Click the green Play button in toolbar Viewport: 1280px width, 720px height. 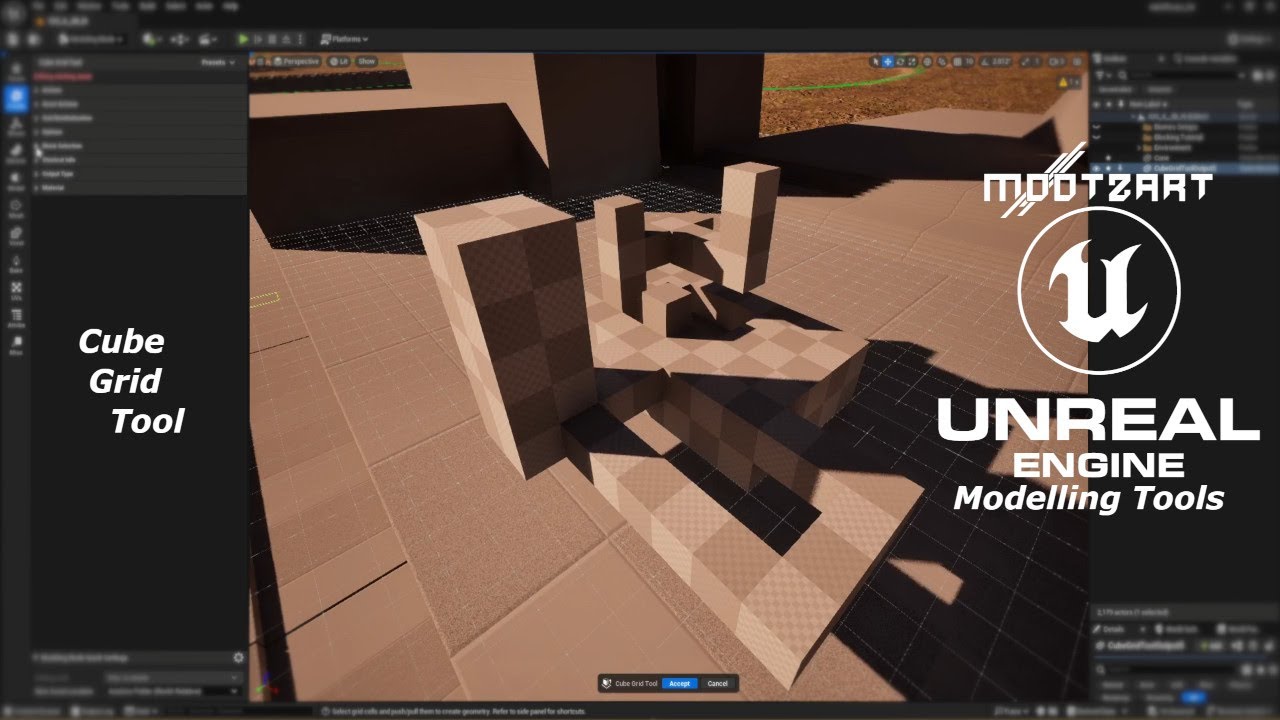coord(243,39)
